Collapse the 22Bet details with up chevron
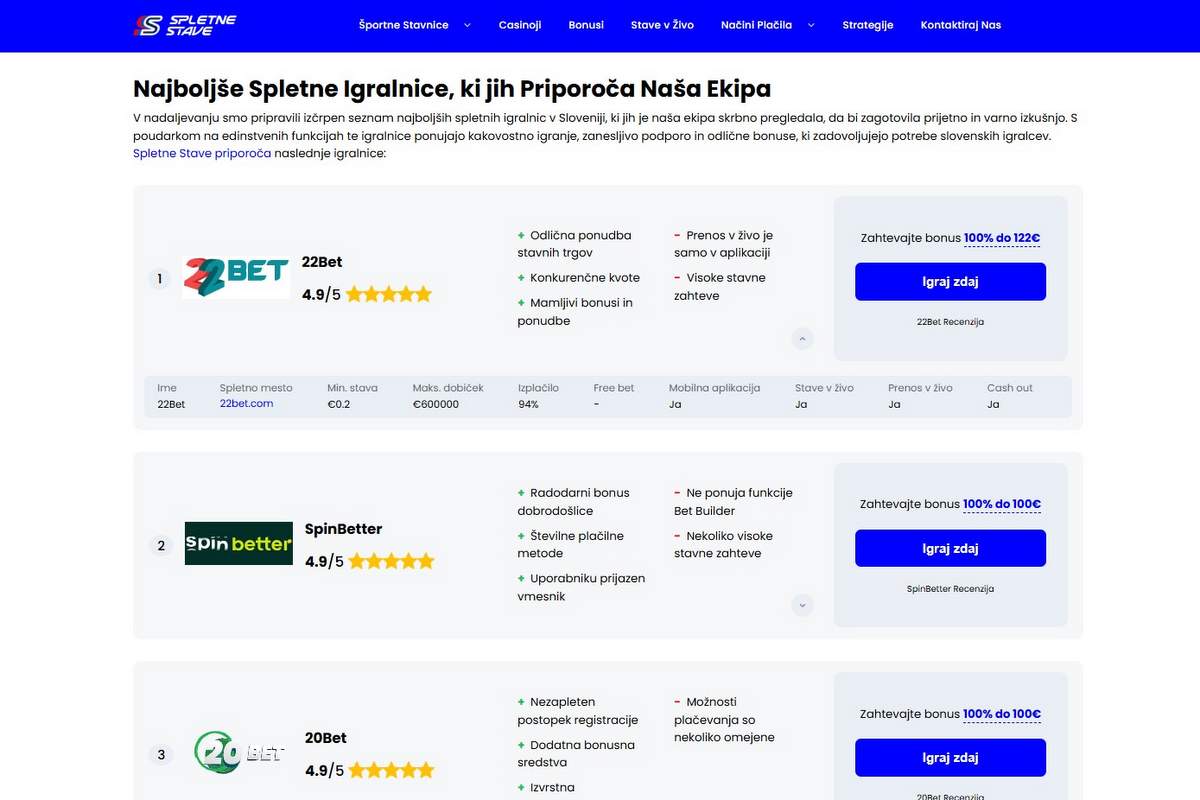 pyautogui.click(x=802, y=338)
